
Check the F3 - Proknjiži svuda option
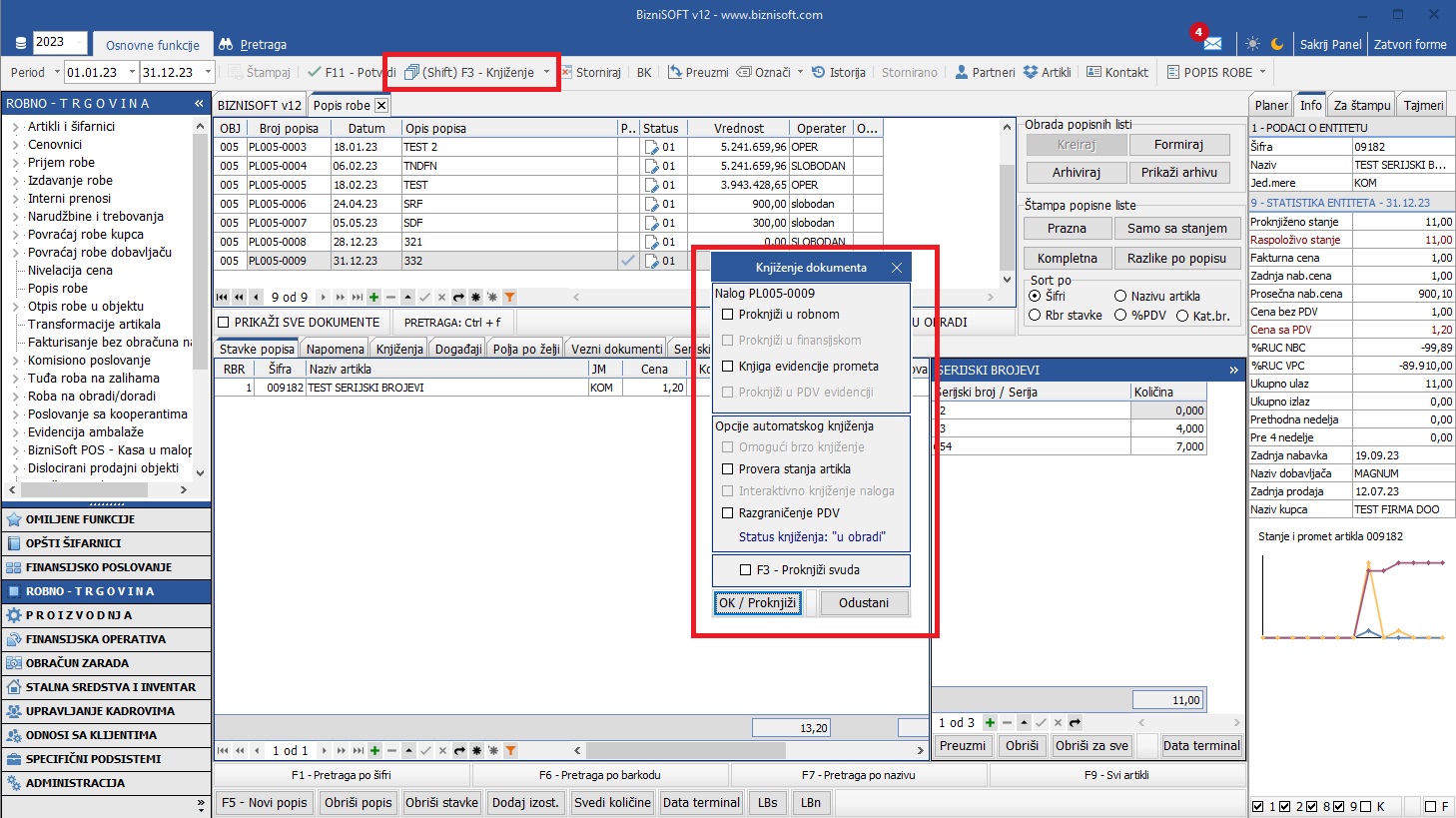[x=745, y=570]
